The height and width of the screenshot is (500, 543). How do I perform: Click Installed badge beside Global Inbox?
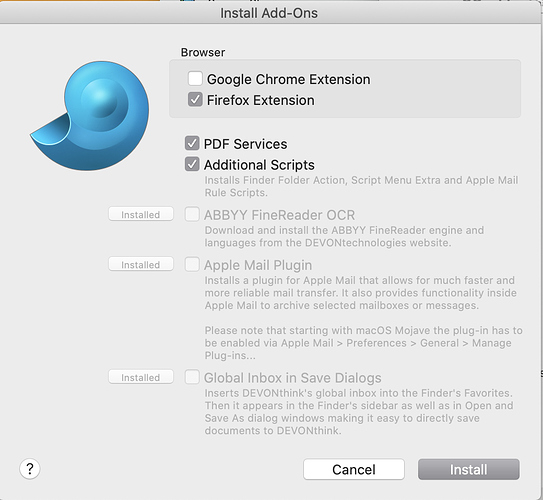tap(141, 377)
